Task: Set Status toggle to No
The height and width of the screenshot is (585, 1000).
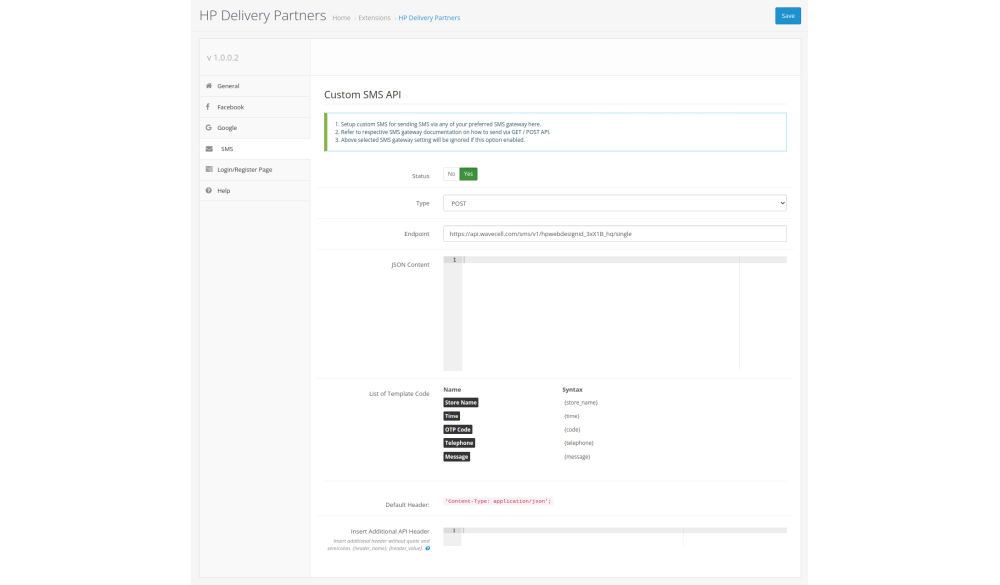Action: [451, 174]
